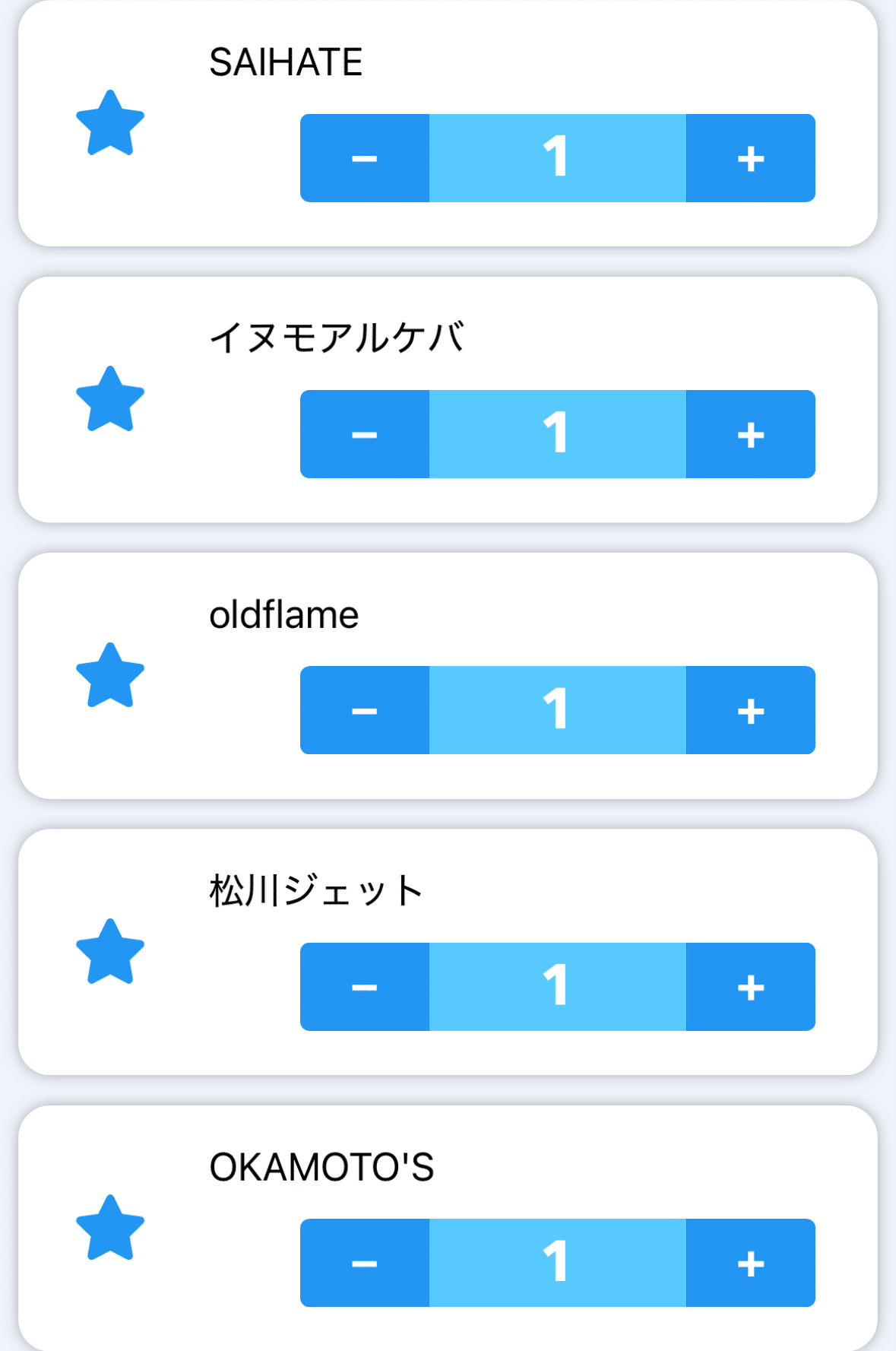Viewport: 896px width, 1351px height.
Task: Open the oldflame entry title
Action: [x=283, y=615]
